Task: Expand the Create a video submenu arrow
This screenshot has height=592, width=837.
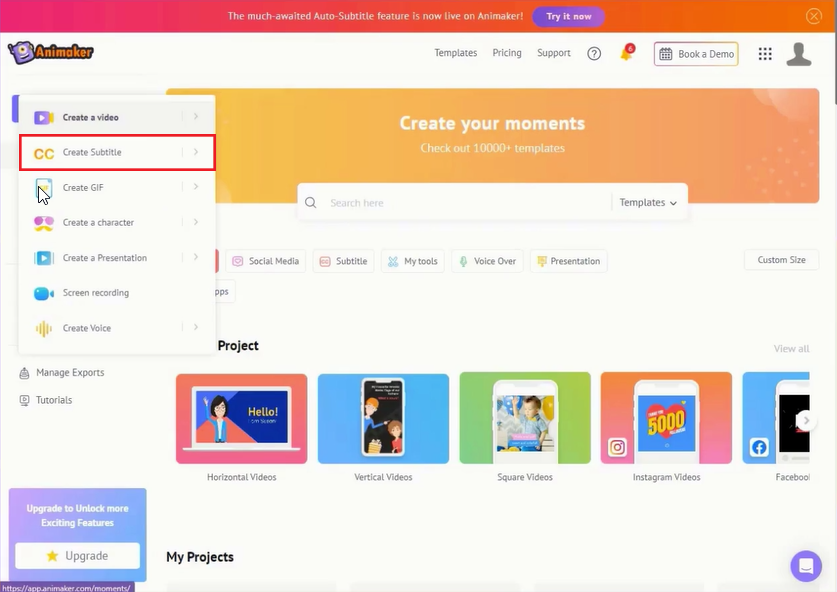Action: pos(196,116)
